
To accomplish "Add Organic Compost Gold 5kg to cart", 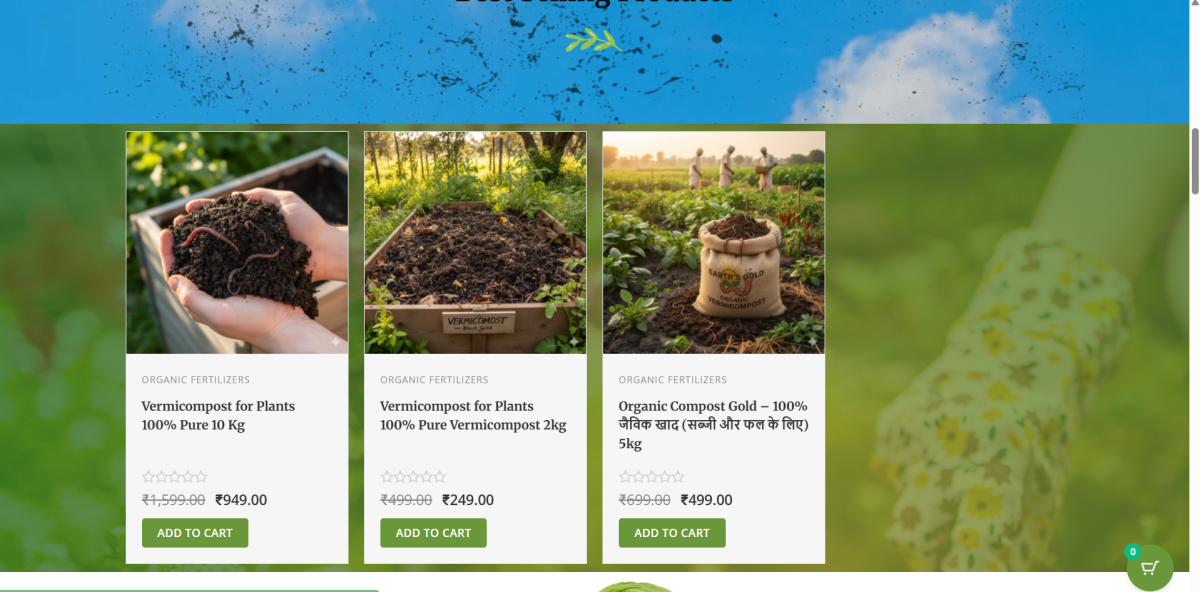I will (672, 533).
